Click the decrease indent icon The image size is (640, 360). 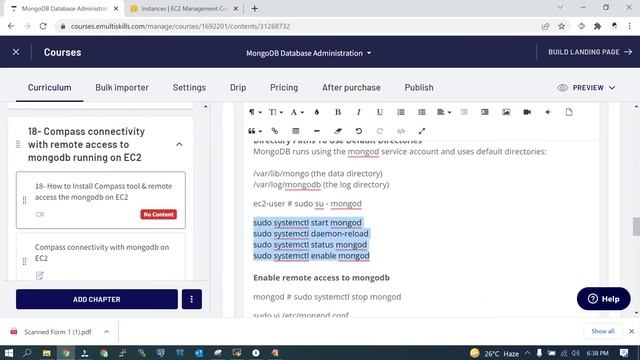(x=464, y=112)
